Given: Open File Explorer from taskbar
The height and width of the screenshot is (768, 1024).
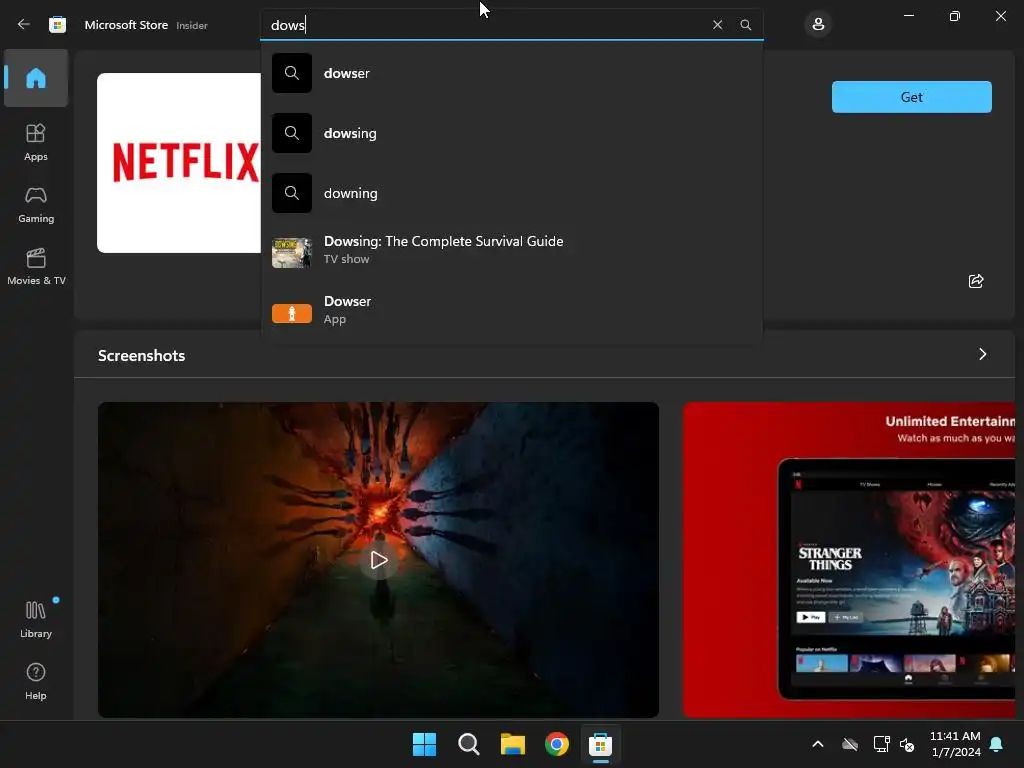Looking at the screenshot, I should (x=513, y=744).
